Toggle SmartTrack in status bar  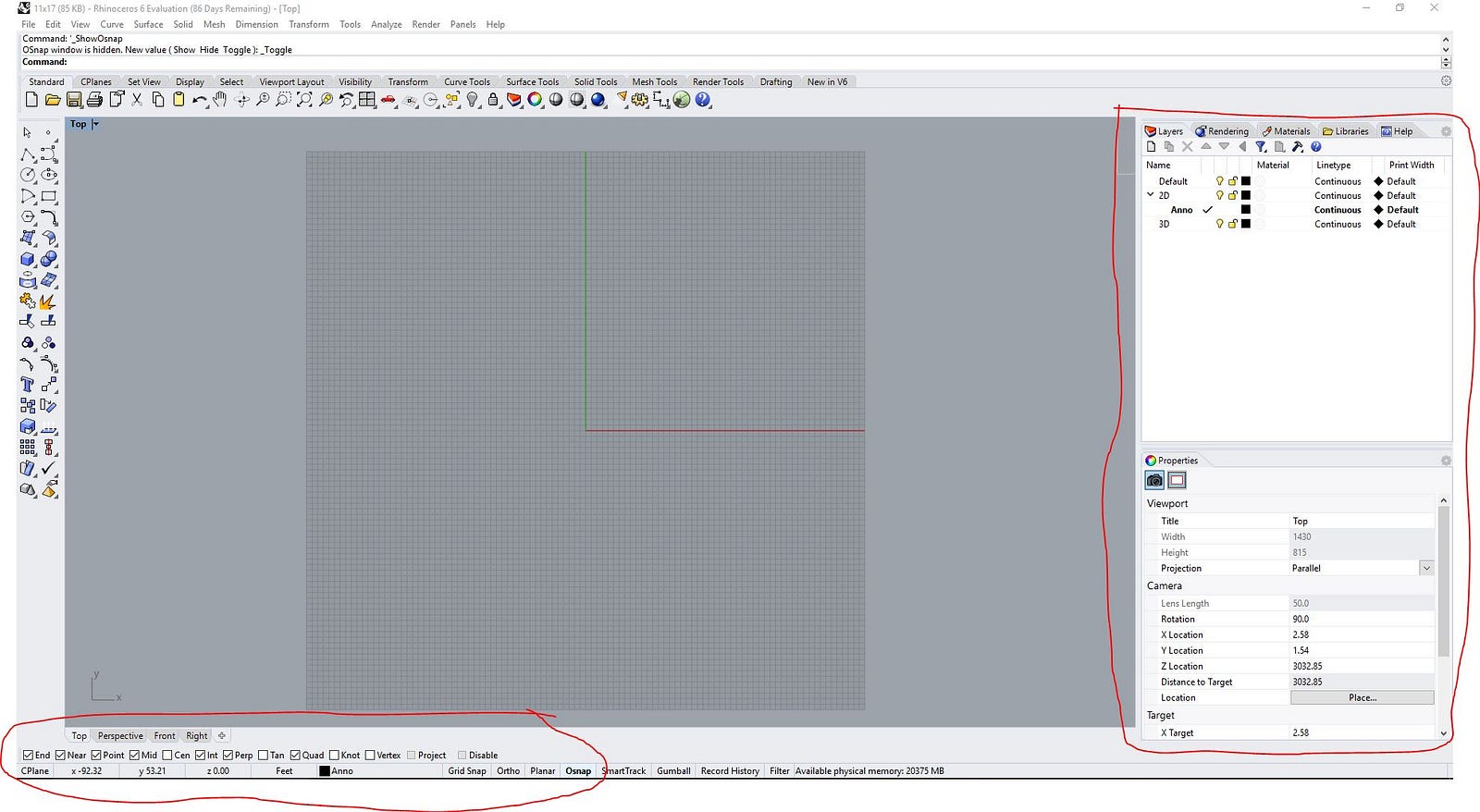tap(624, 770)
